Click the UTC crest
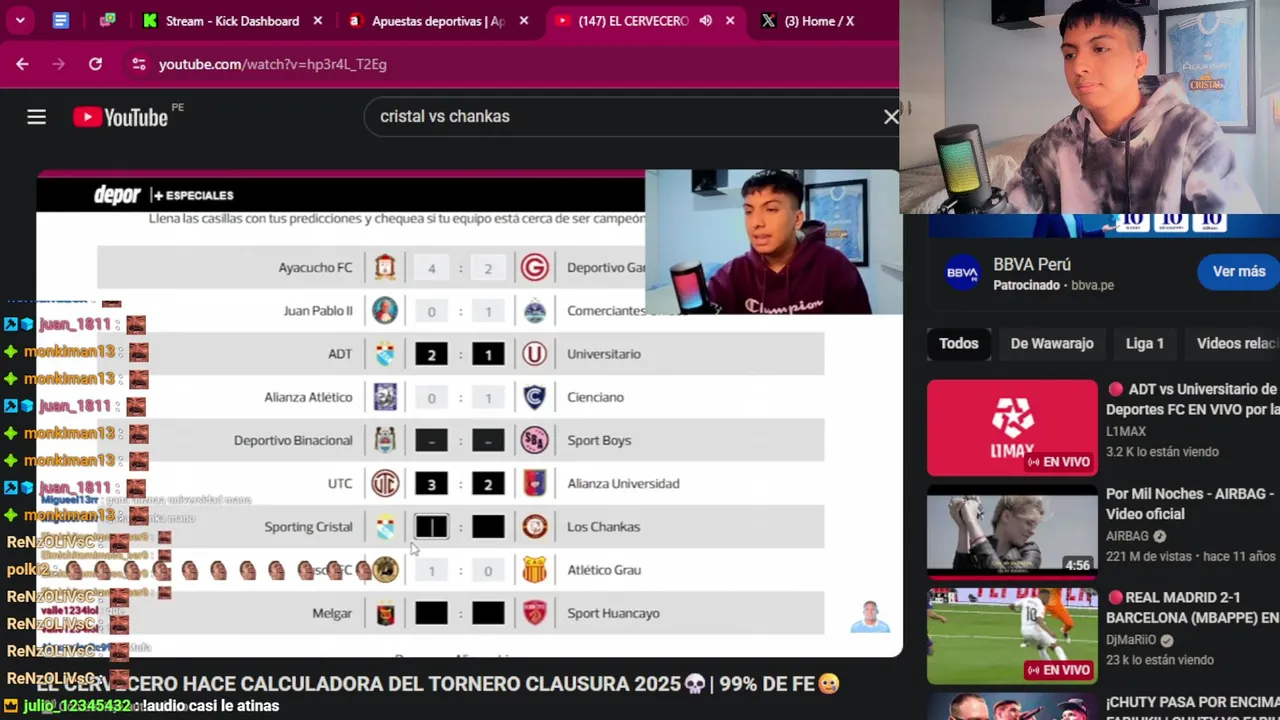This screenshot has height=720, width=1280. click(x=385, y=484)
